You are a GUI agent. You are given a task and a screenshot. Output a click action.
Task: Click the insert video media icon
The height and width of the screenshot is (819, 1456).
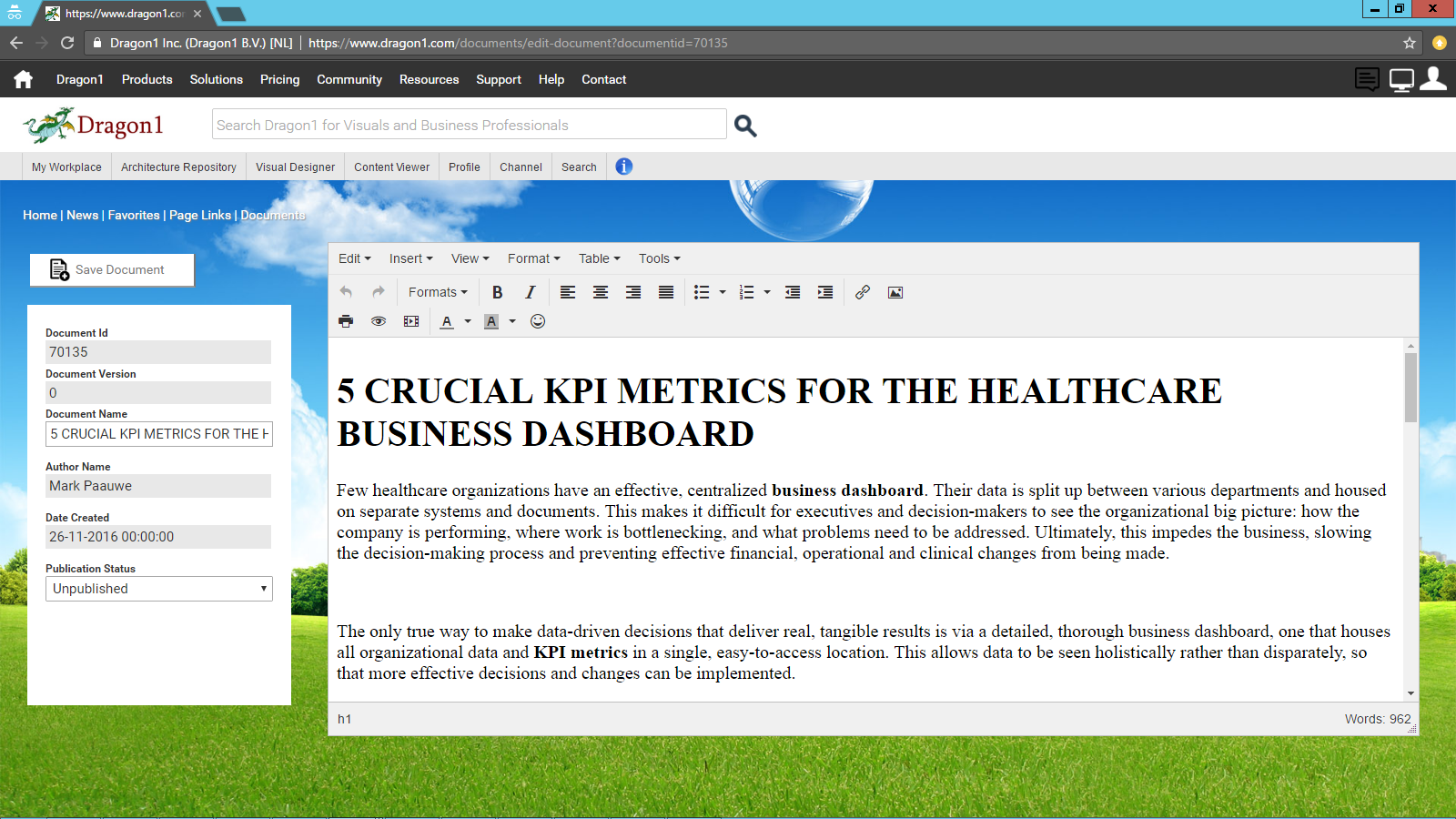tap(411, 321)
